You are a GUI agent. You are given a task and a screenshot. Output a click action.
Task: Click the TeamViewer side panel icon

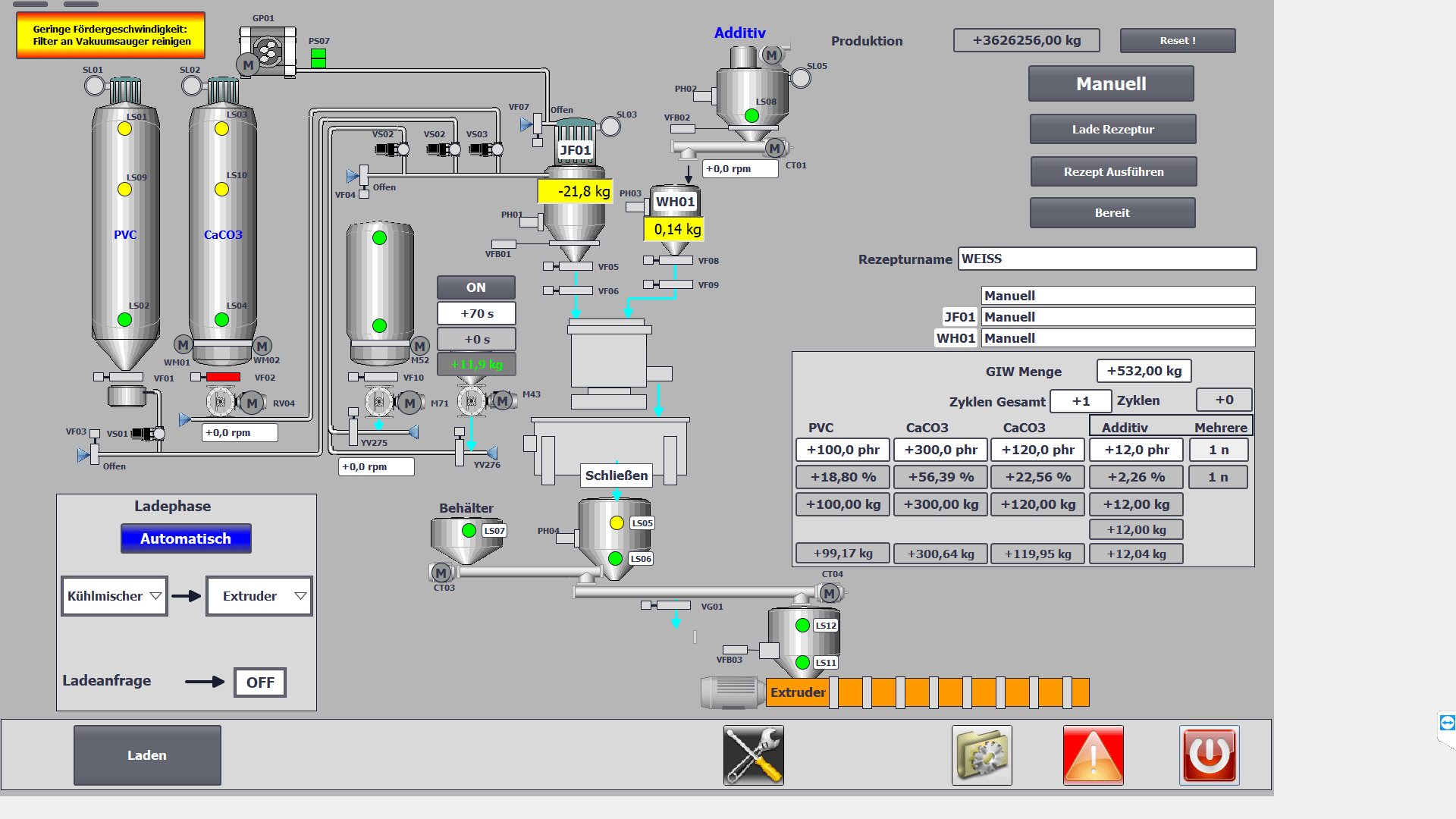pyautogui.click(x=1447, y=723)
